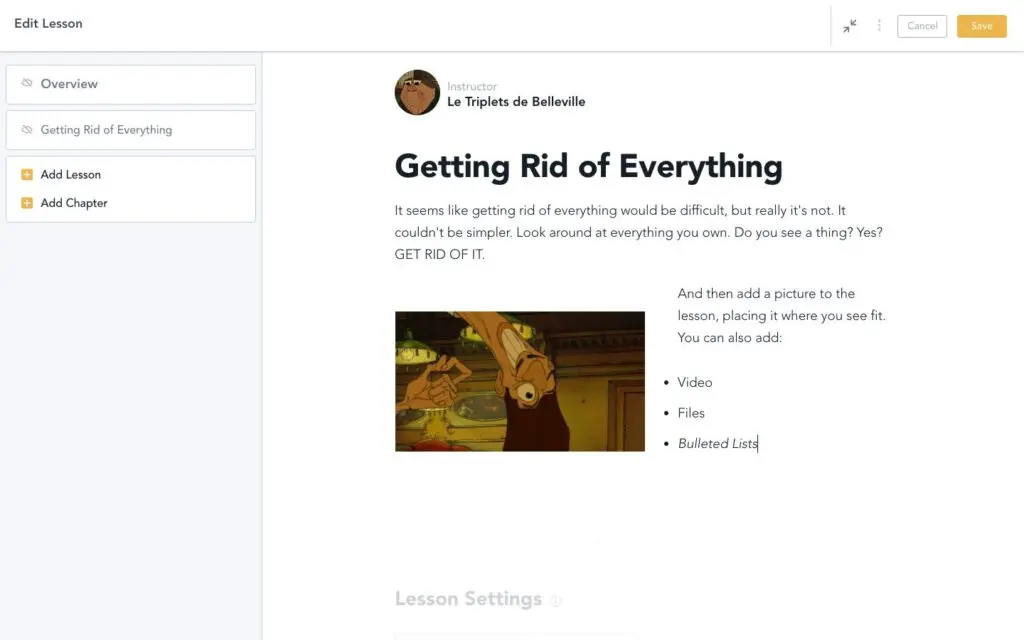Click the plus icon next to Add Chapter

pos(27,203)
